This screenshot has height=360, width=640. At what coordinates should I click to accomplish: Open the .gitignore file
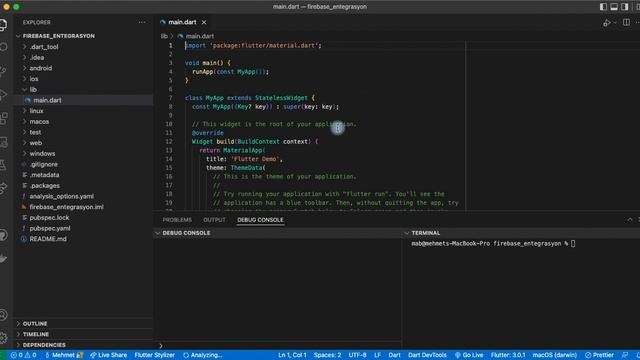click(43, 164)
